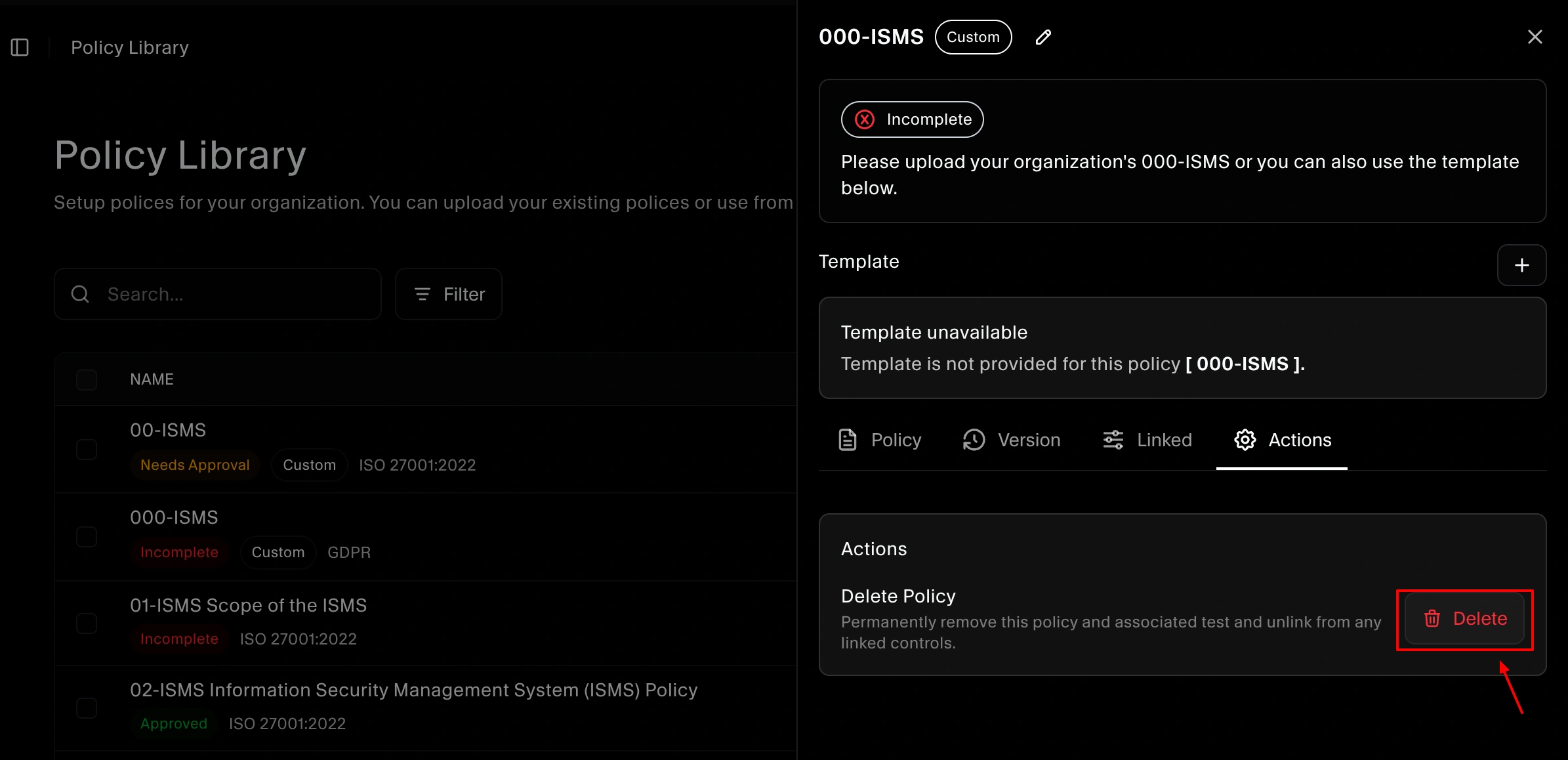Click the plus button next to Template

[1521, 265]
